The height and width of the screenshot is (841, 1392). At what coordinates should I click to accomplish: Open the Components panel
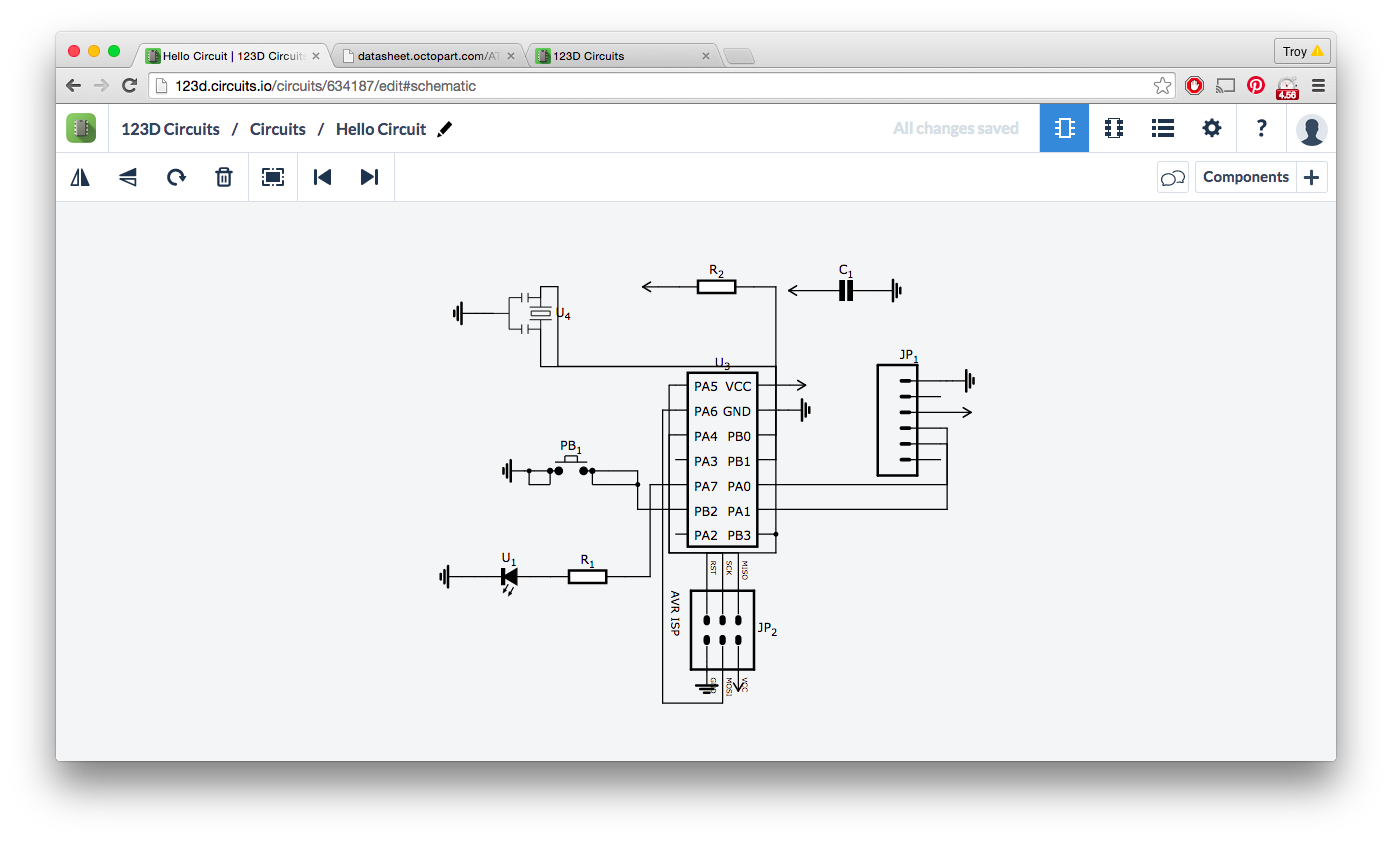tap(1246, 177)
